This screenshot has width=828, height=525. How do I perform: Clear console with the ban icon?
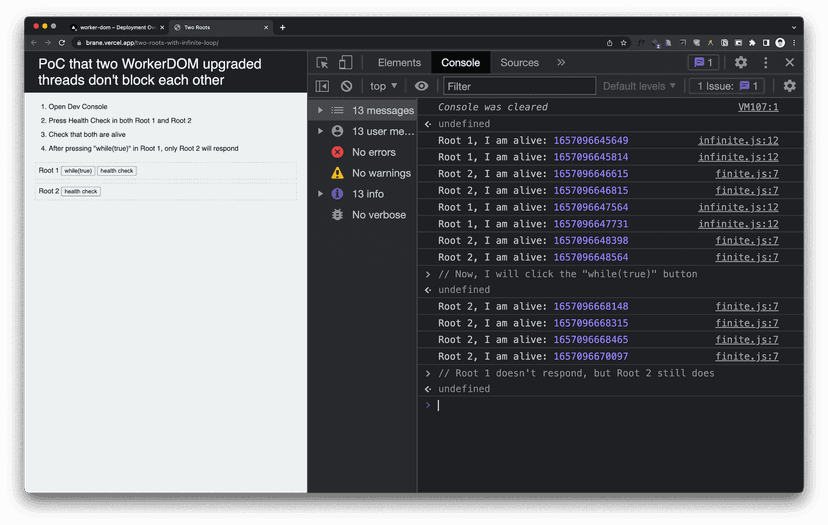tap(346, 86)
